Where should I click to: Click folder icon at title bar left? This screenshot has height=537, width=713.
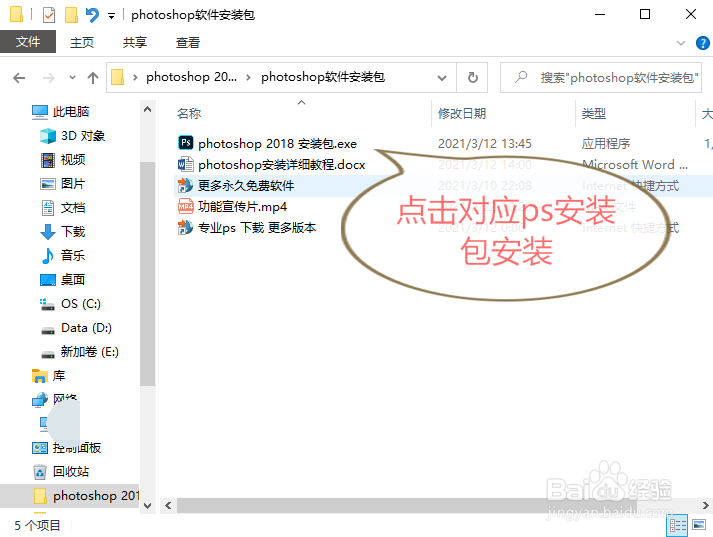coord(16,14)
